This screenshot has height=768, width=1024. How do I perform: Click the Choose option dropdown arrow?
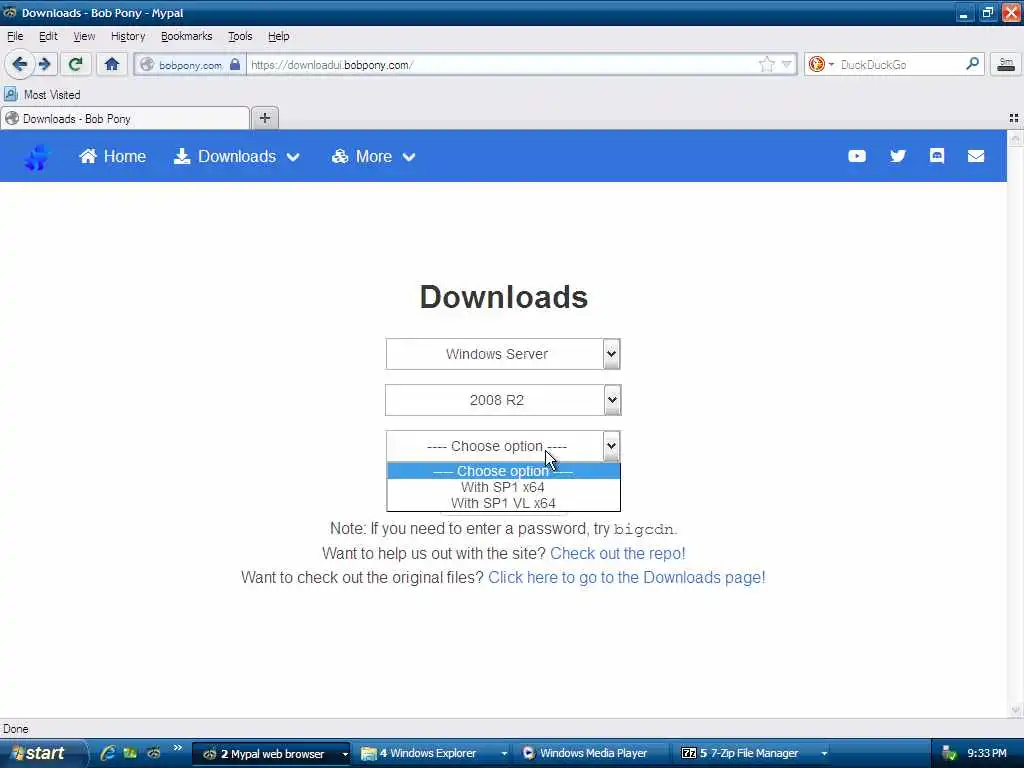pos(611,446)
